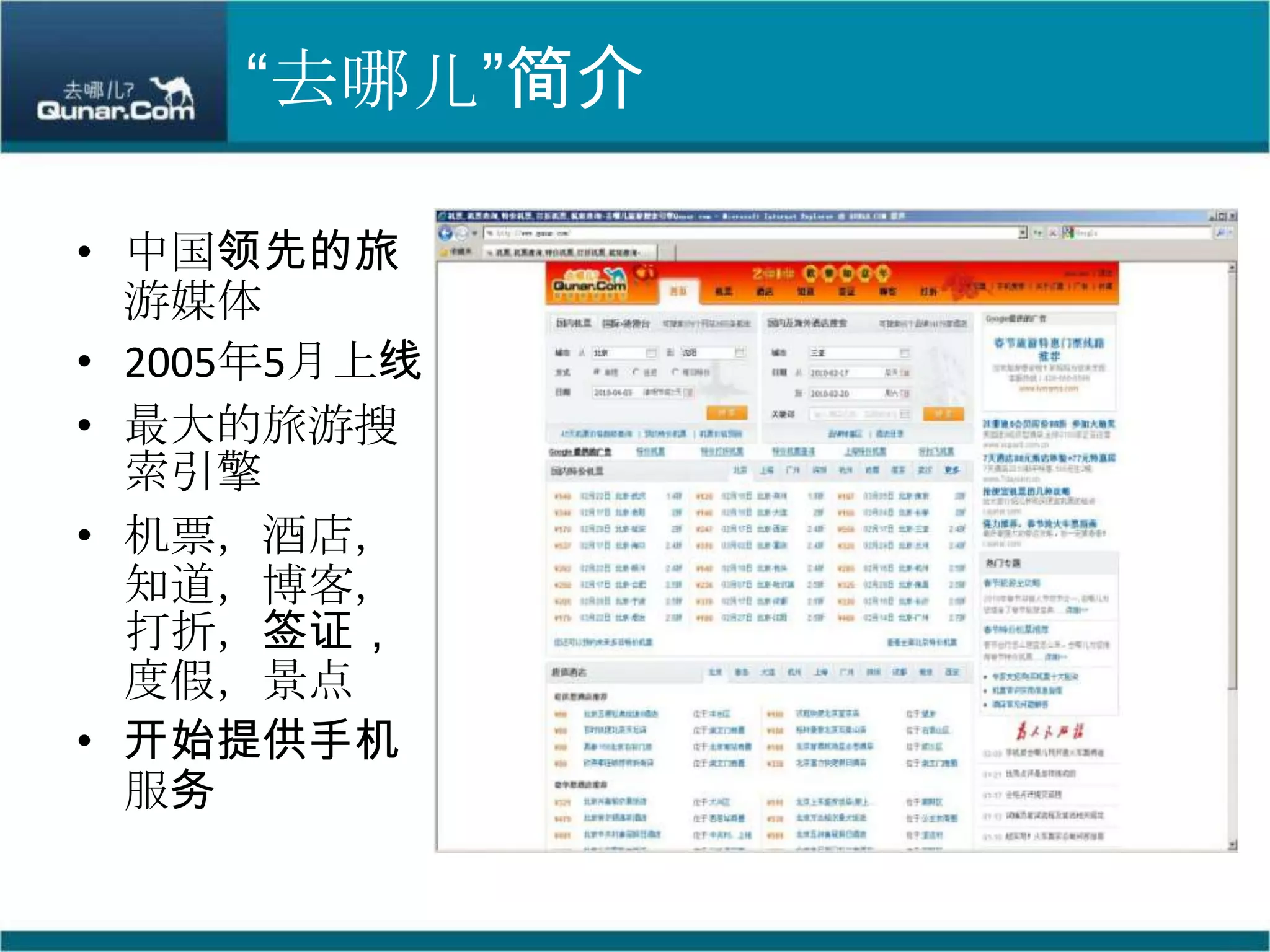Click the 青年日报 style red logo in sidebar
The image size is (1270, 952).
point(1049,731)
